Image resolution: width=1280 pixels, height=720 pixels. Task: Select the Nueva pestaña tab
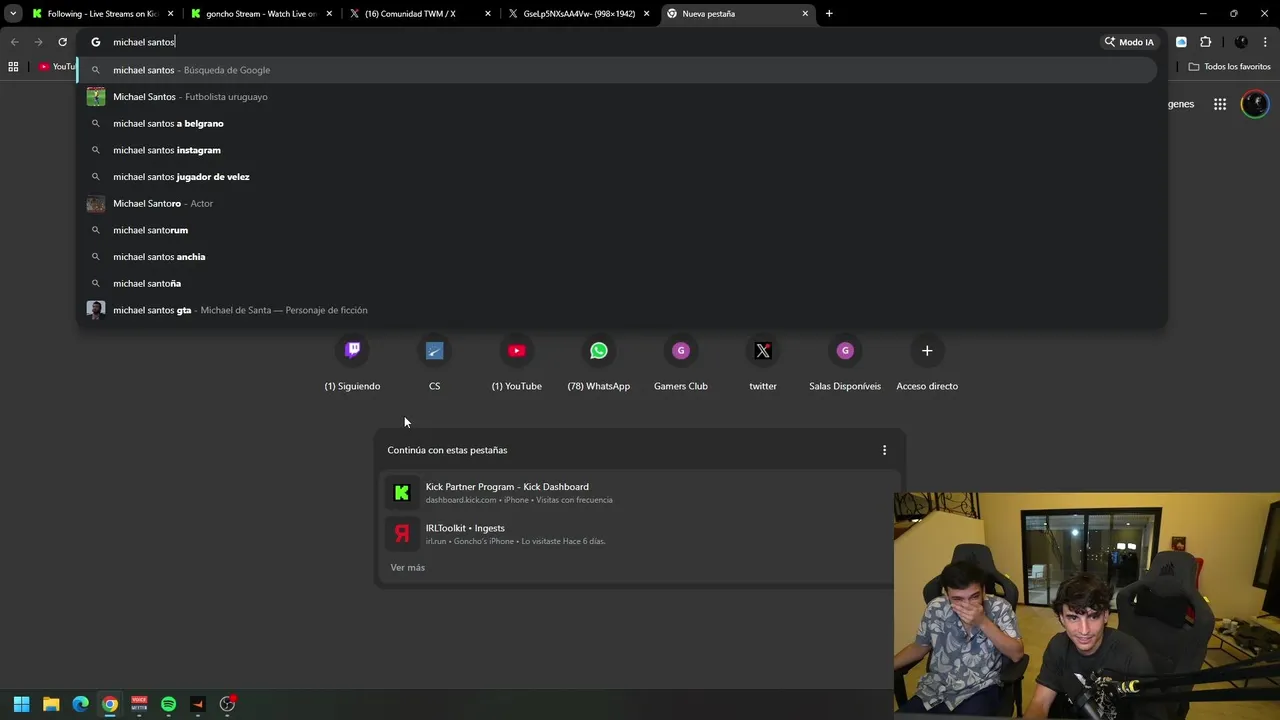click(x=737, y=14)
